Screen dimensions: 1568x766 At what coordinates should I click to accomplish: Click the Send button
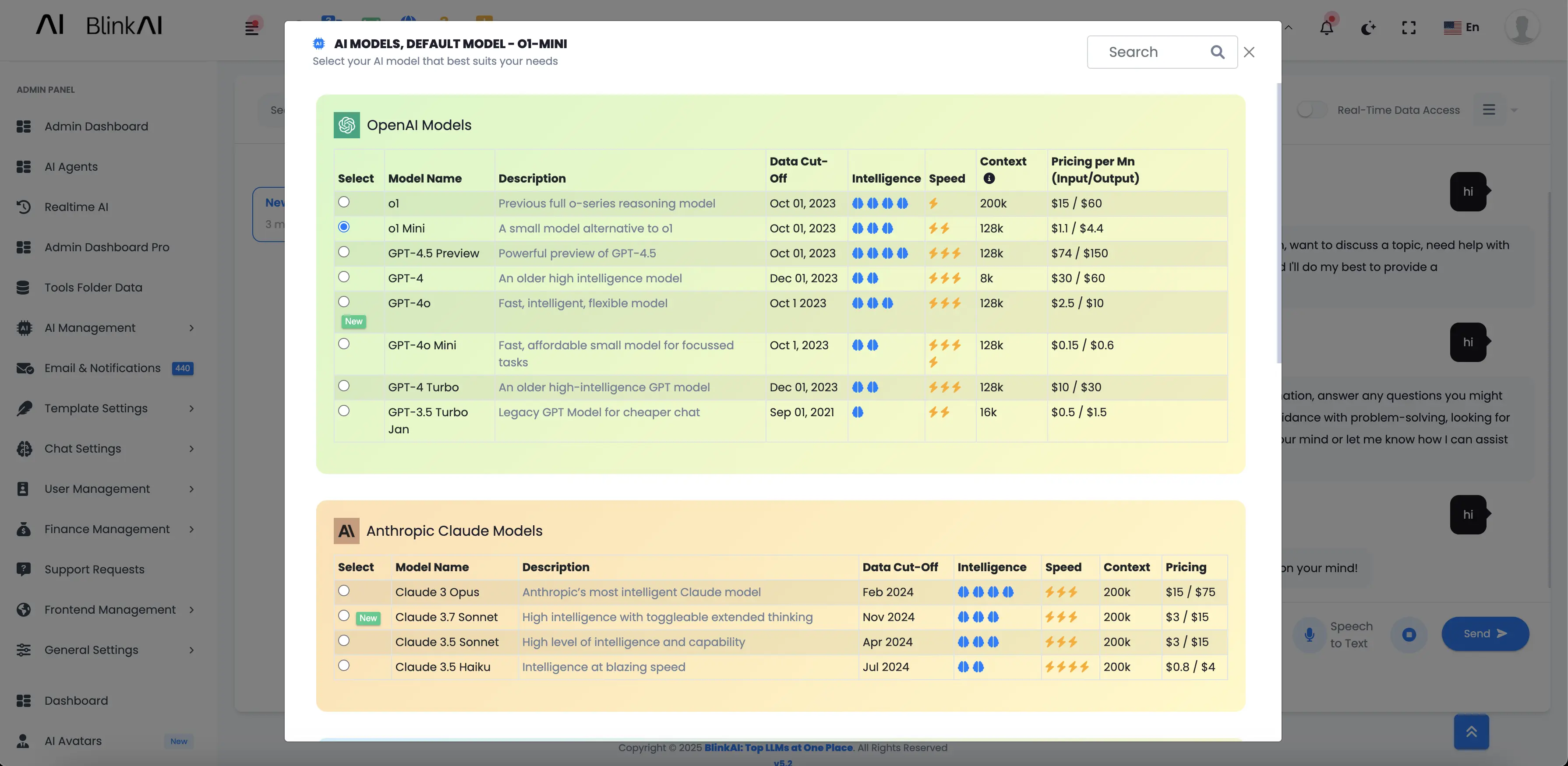click(1485, 634)
